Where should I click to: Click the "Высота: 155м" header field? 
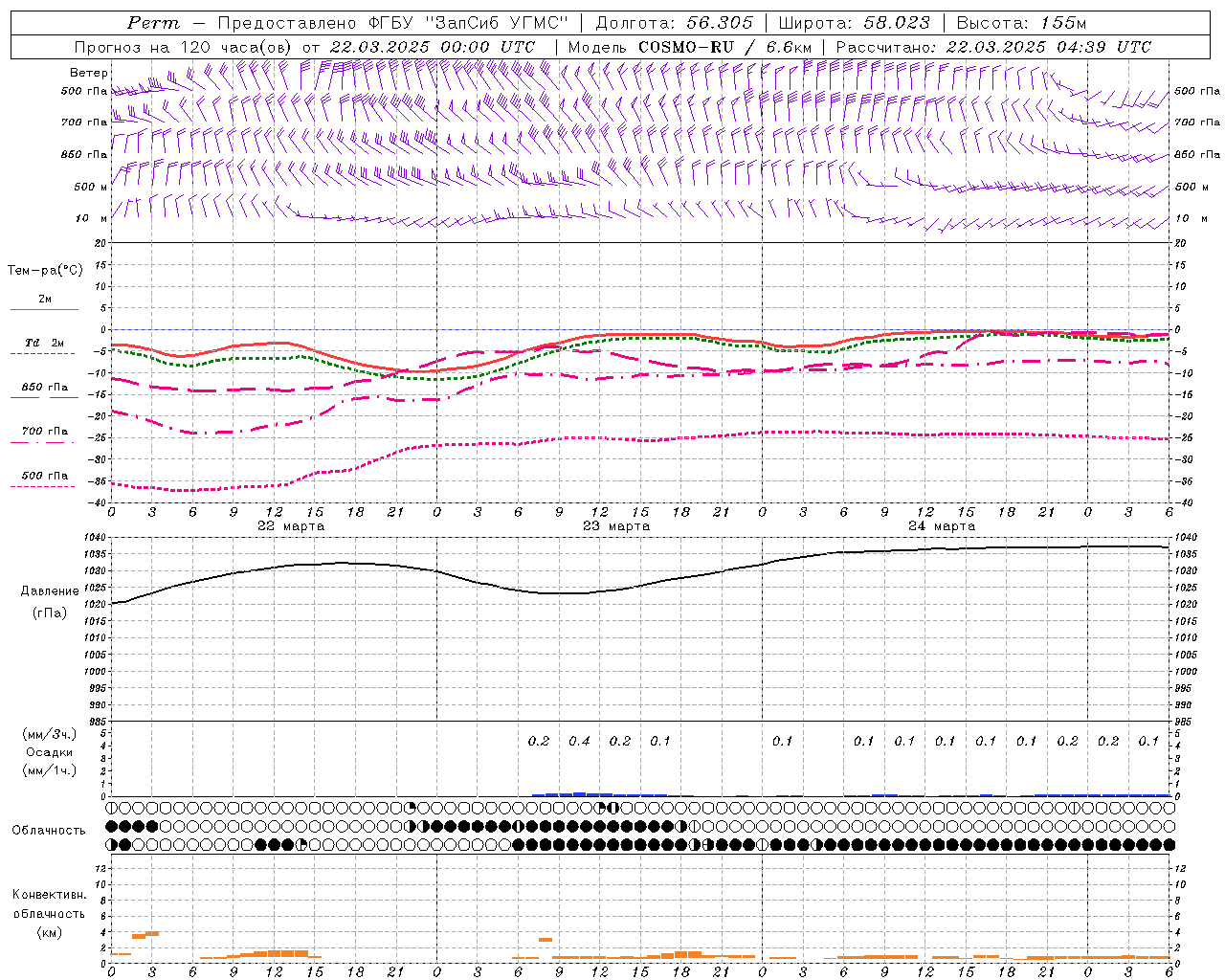coord(1022,23)
